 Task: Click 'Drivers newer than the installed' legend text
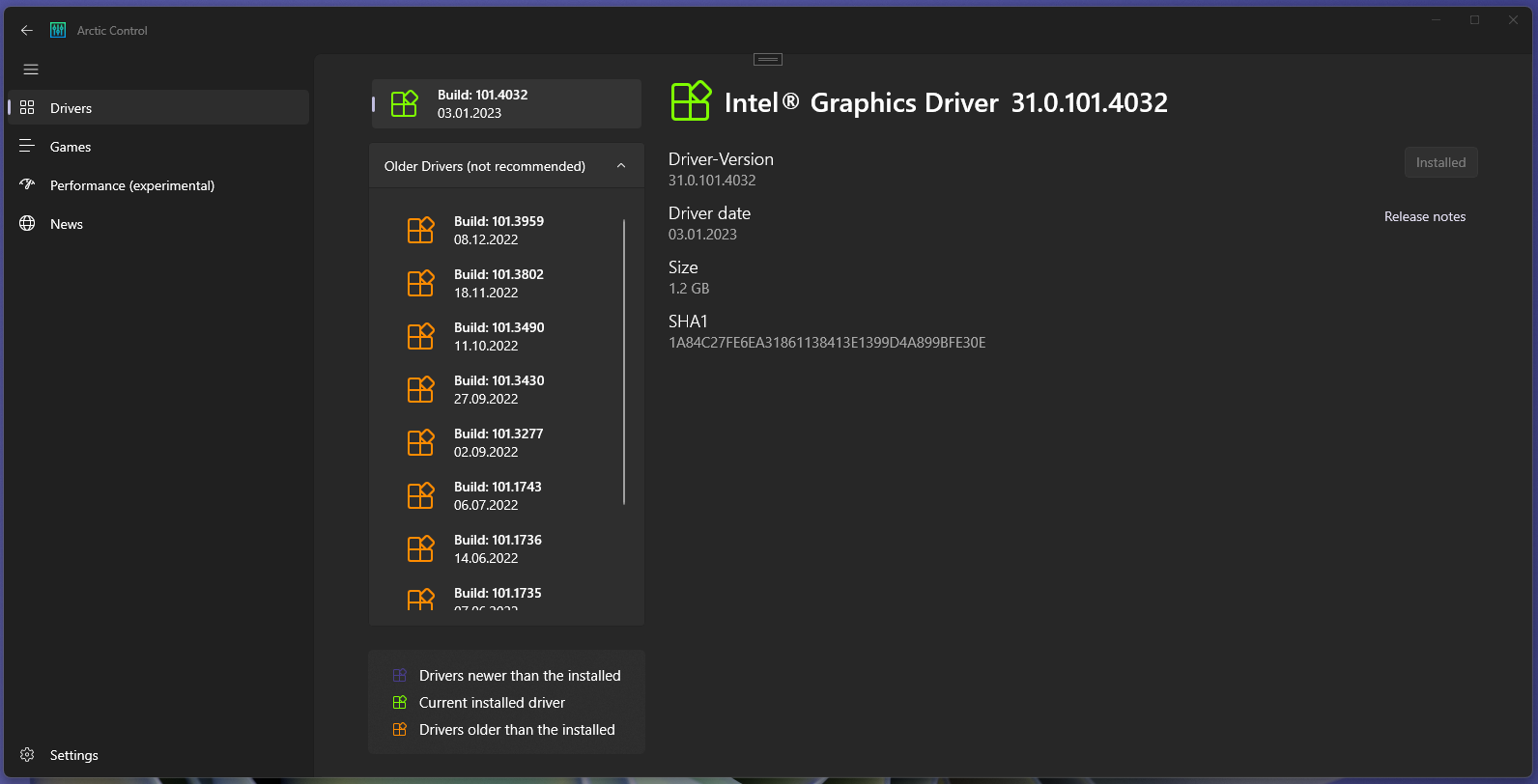tap(520, 676)
